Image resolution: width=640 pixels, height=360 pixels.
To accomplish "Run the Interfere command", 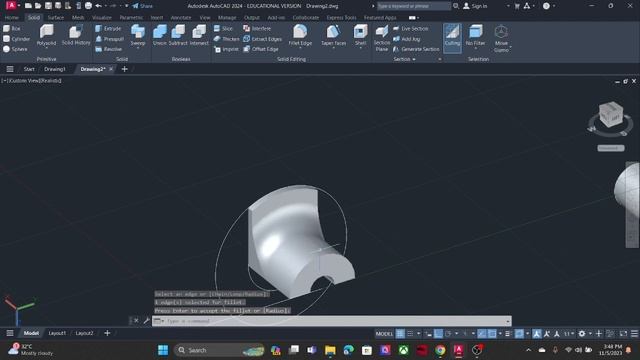I will click(257, 29).
